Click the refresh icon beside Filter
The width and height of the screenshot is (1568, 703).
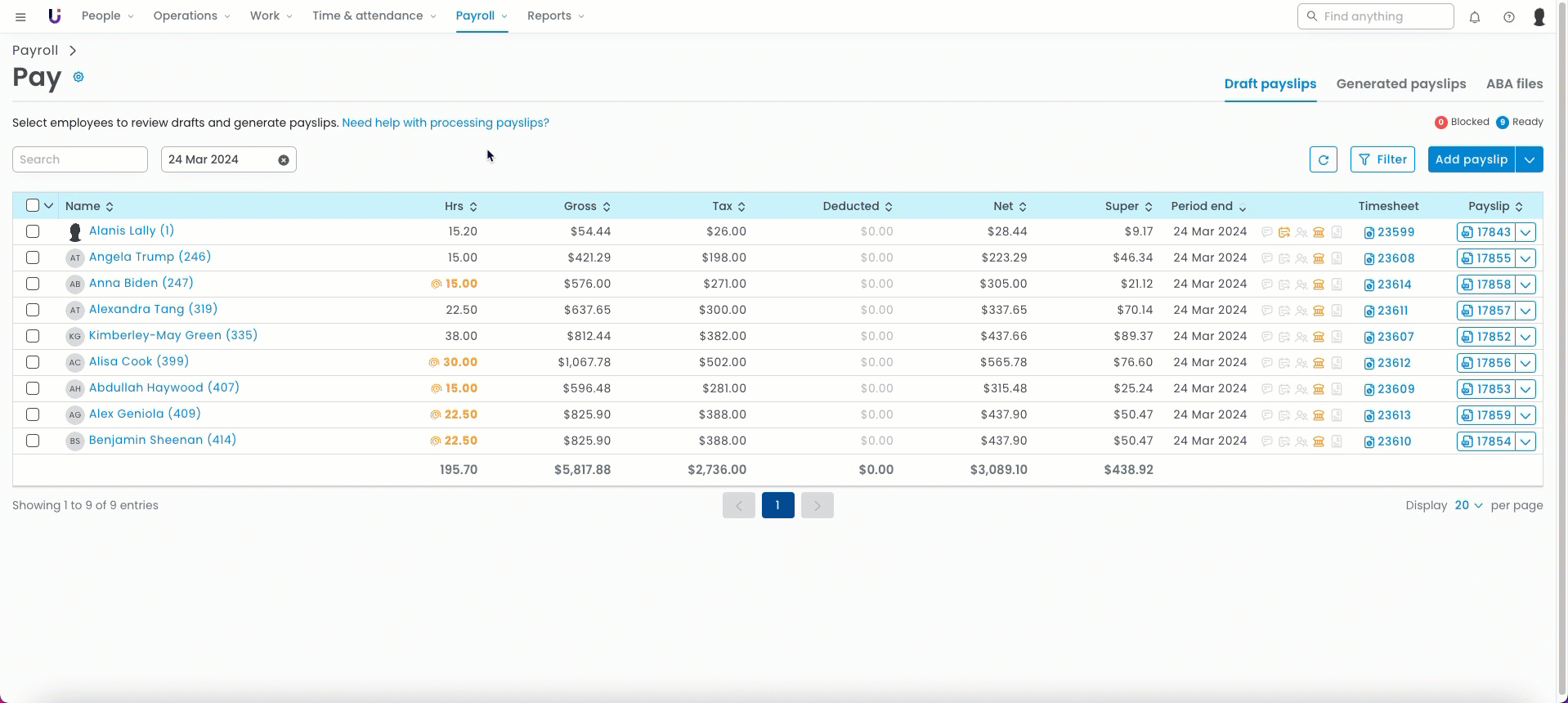pos(1323,159)
